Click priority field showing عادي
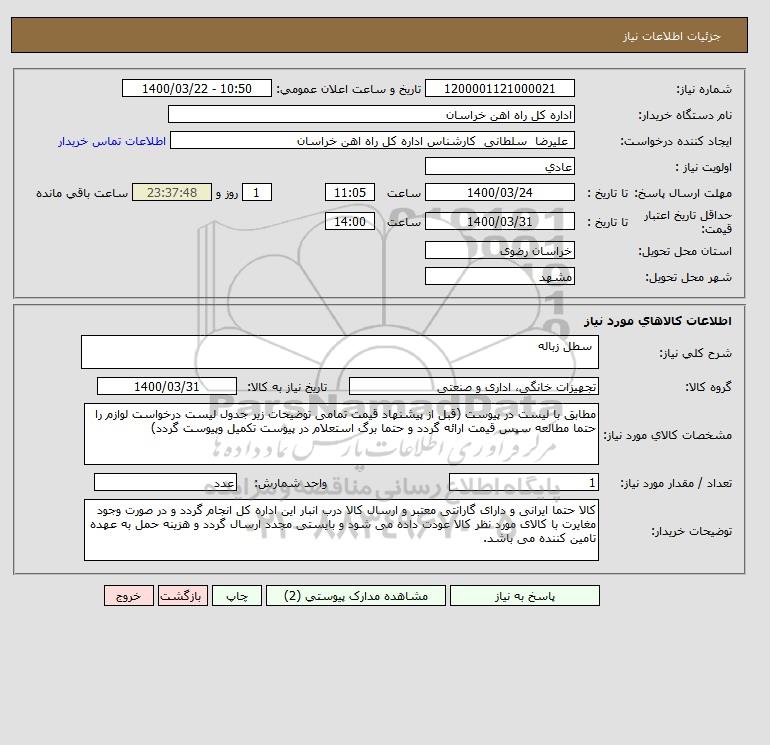The width and height of the screenshot is (770, 745). (499, 166)
